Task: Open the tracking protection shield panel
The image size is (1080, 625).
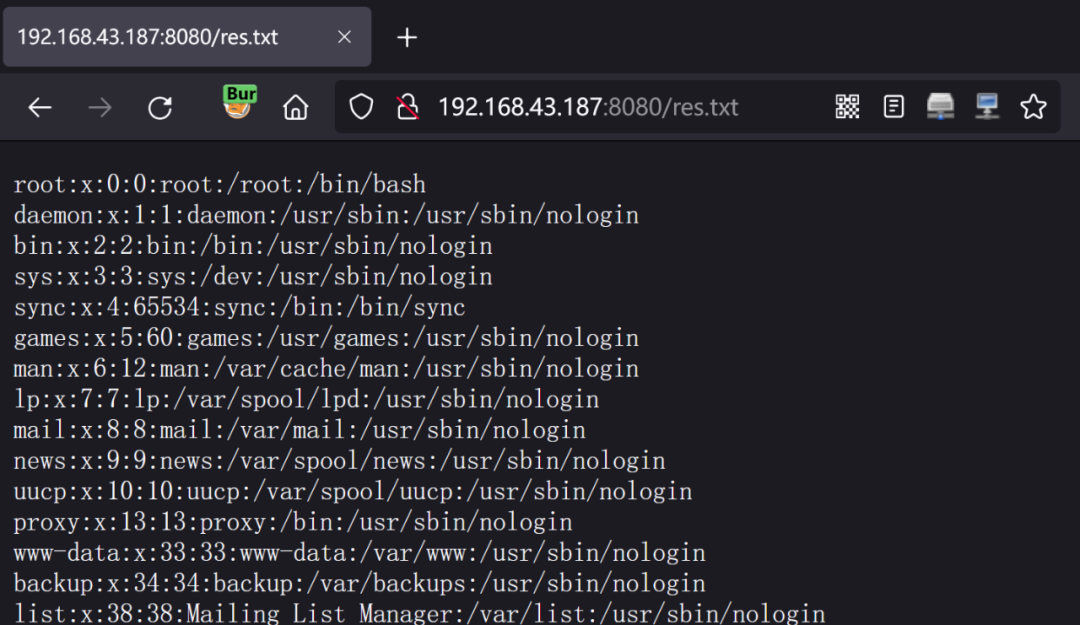Action: point(361,107)
